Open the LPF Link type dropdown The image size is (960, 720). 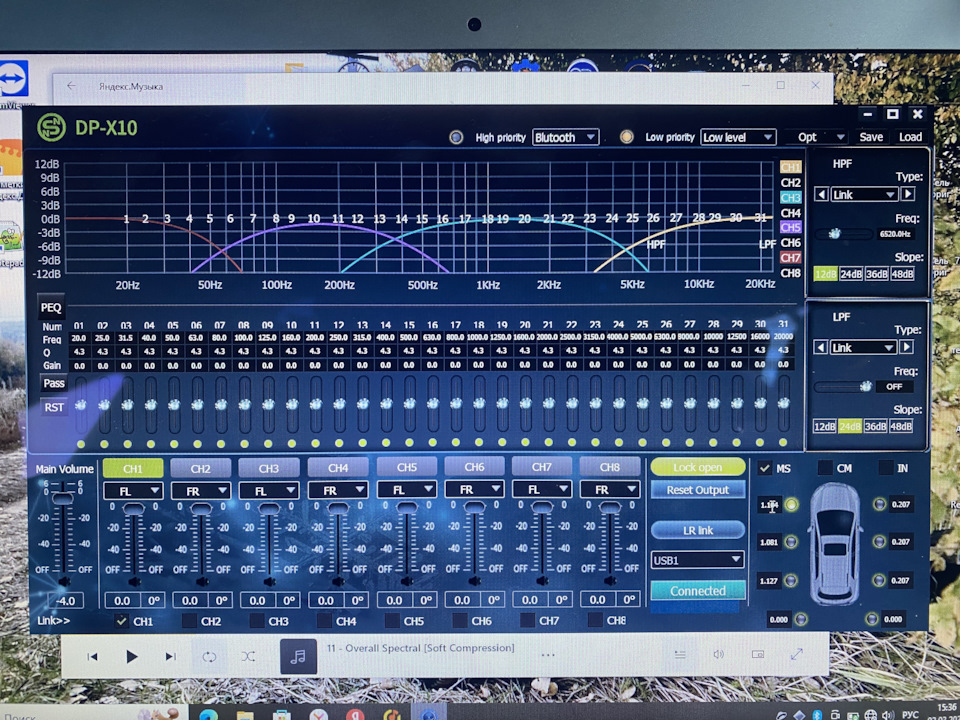863,347
